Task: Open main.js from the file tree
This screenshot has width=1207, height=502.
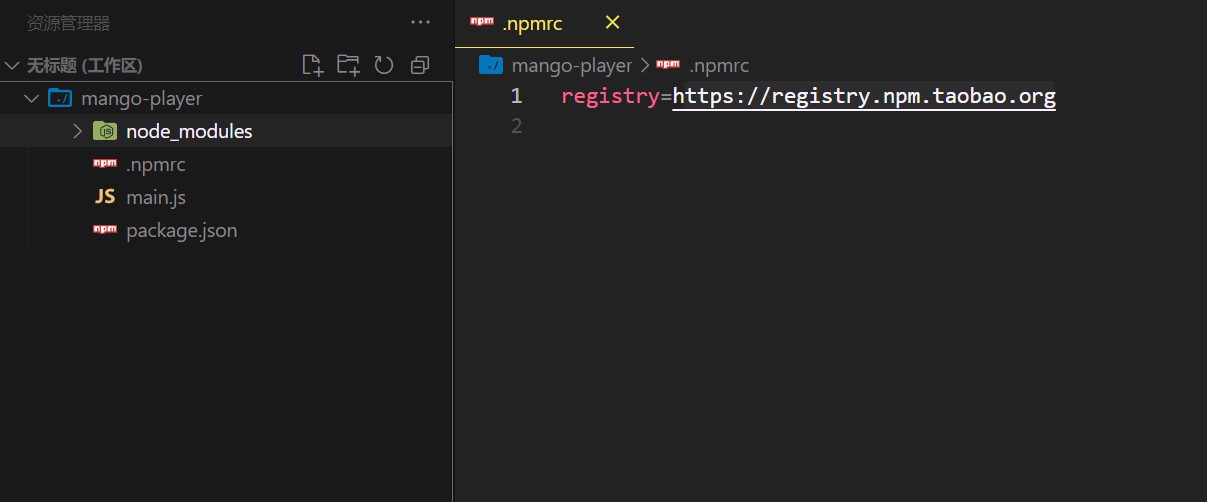Action: pos(155,197)
